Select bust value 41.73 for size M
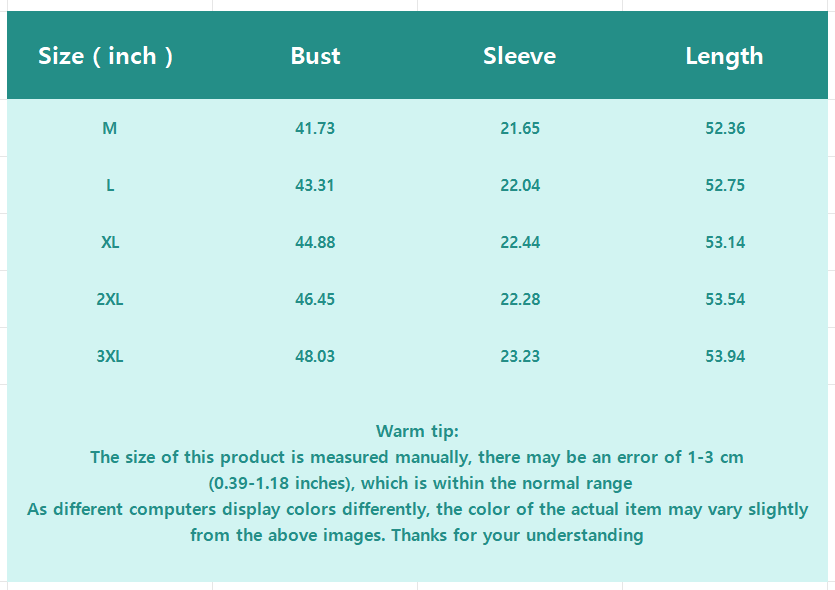This screenshot has width=835, height=590. coord(315,128)
